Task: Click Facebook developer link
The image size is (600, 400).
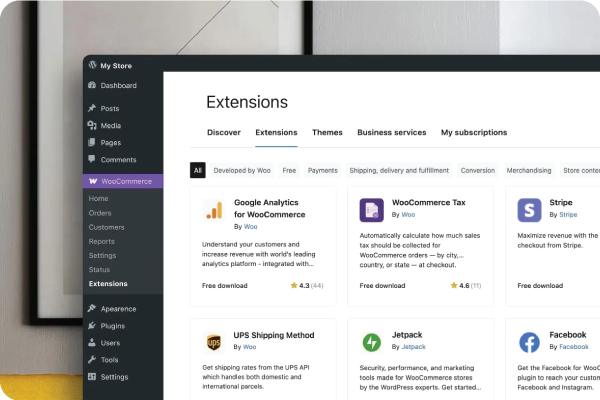Action: (x=574, y=347)
